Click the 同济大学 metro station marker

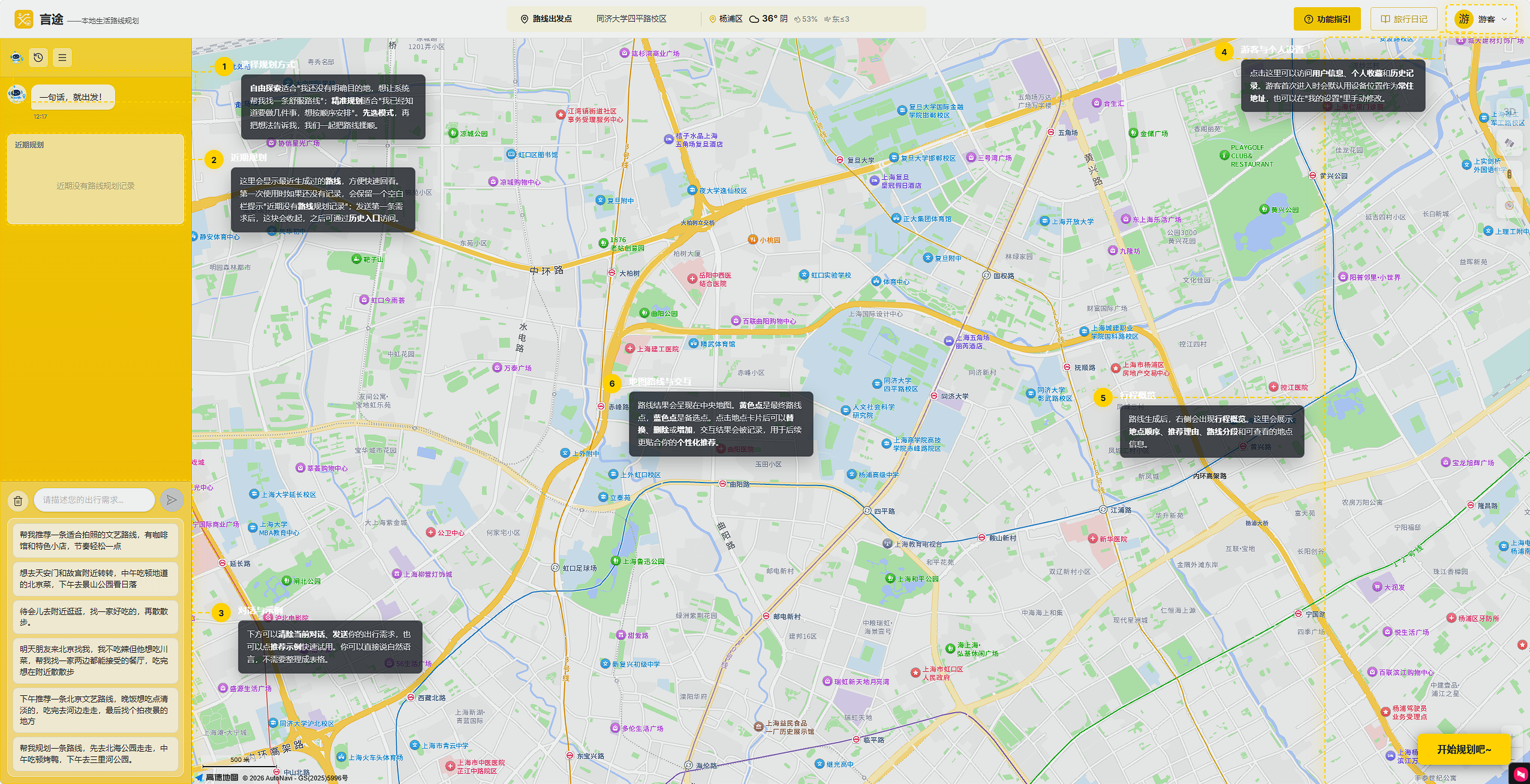pos(934,396)
